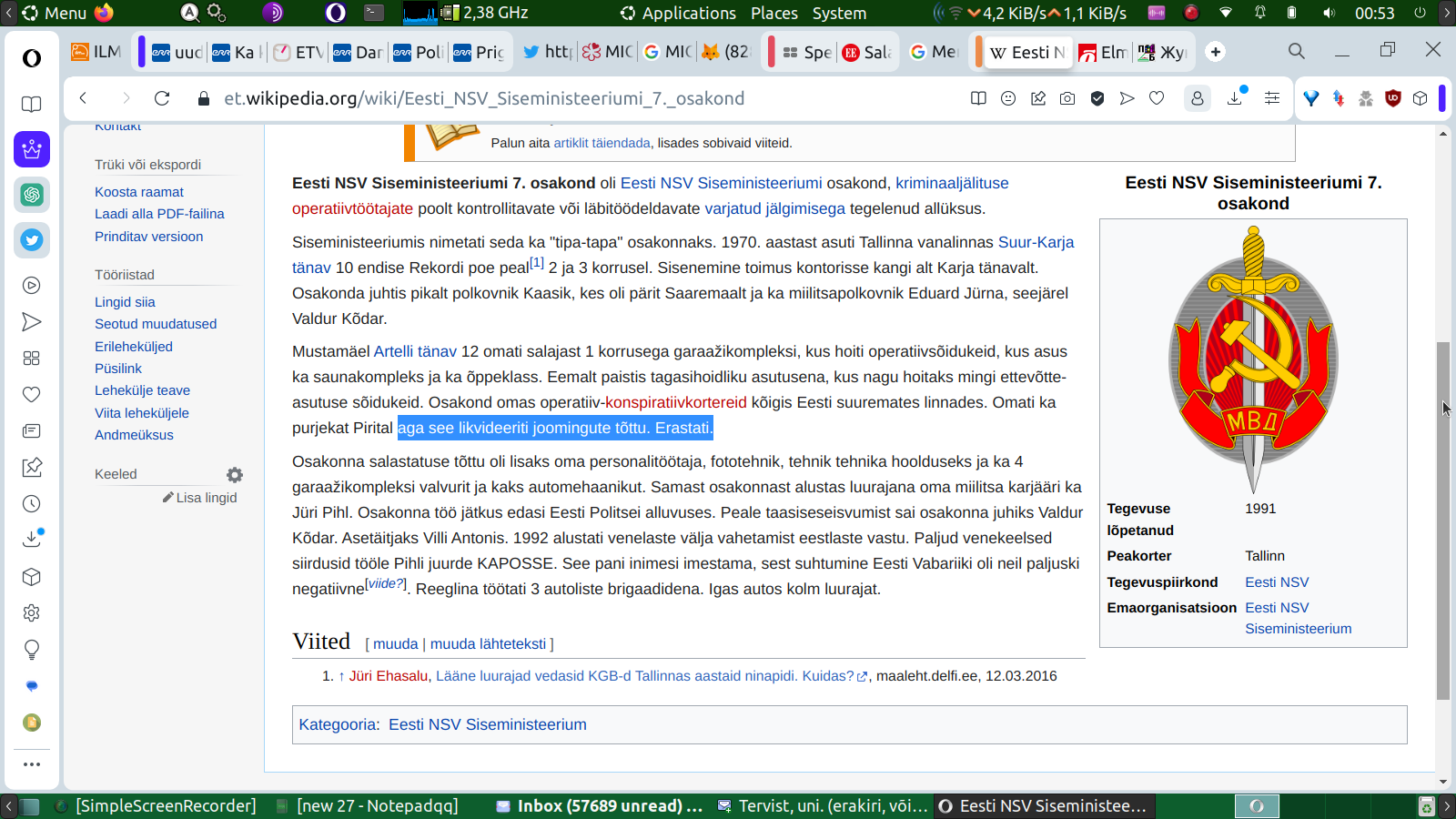Open My Flow arrow icon in sidebar
The width and height of the screenshot is (1456, 819).
pos(32,322)
